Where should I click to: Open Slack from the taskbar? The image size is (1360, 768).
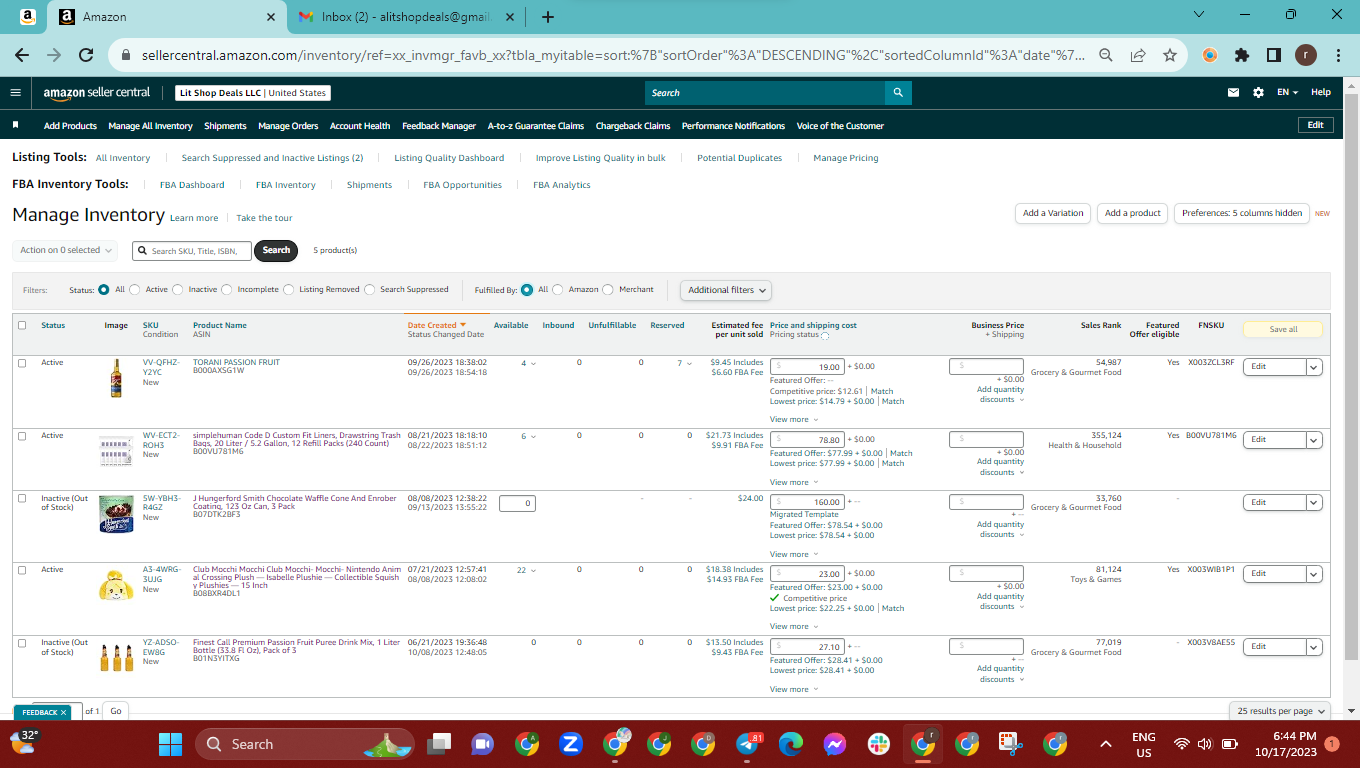(x=879, y=744)
